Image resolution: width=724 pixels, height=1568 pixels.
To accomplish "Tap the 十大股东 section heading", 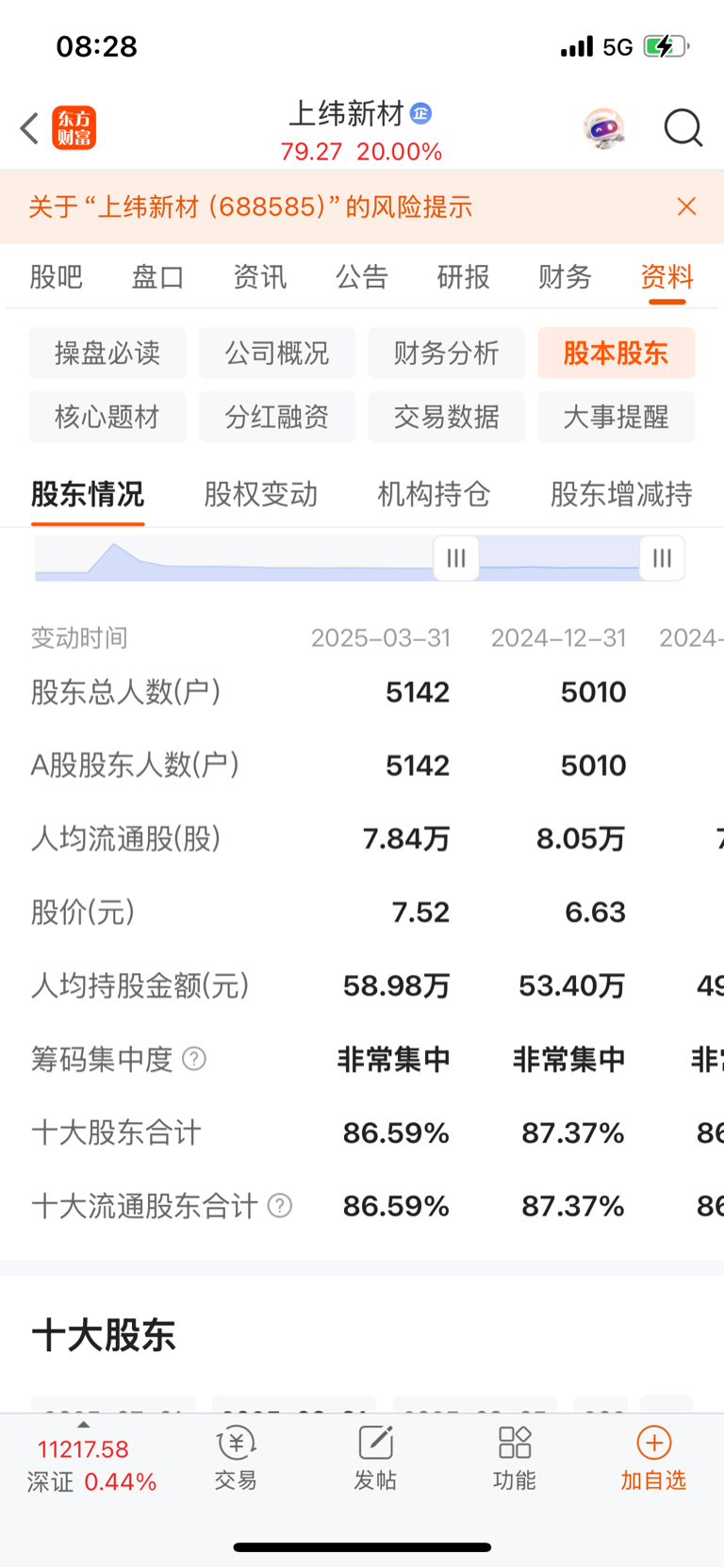I will [x=104, y=1335].
